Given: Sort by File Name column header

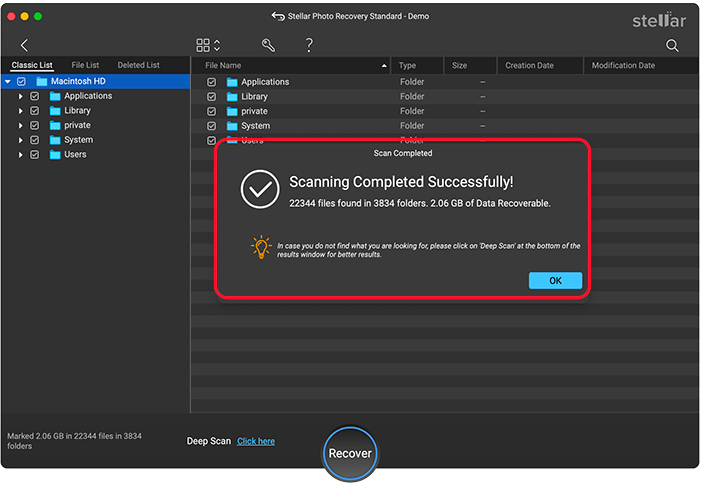Looking at the screenshot, I should [x=291, y=66].
